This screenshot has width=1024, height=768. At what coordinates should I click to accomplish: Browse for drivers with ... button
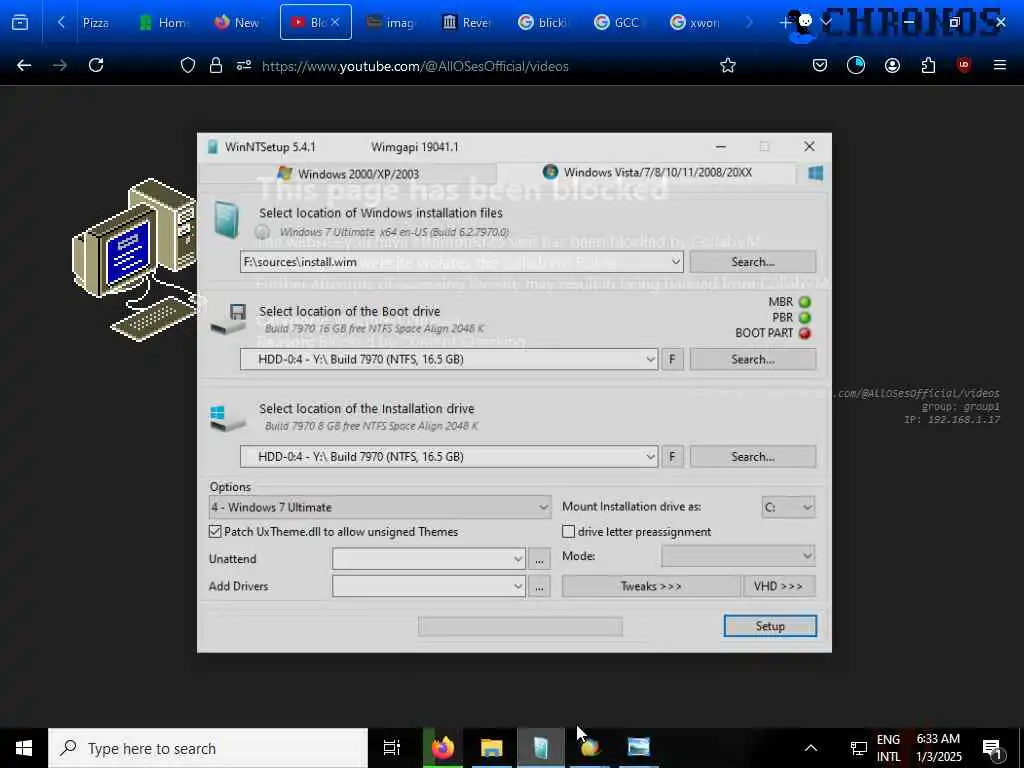[539, 587]
